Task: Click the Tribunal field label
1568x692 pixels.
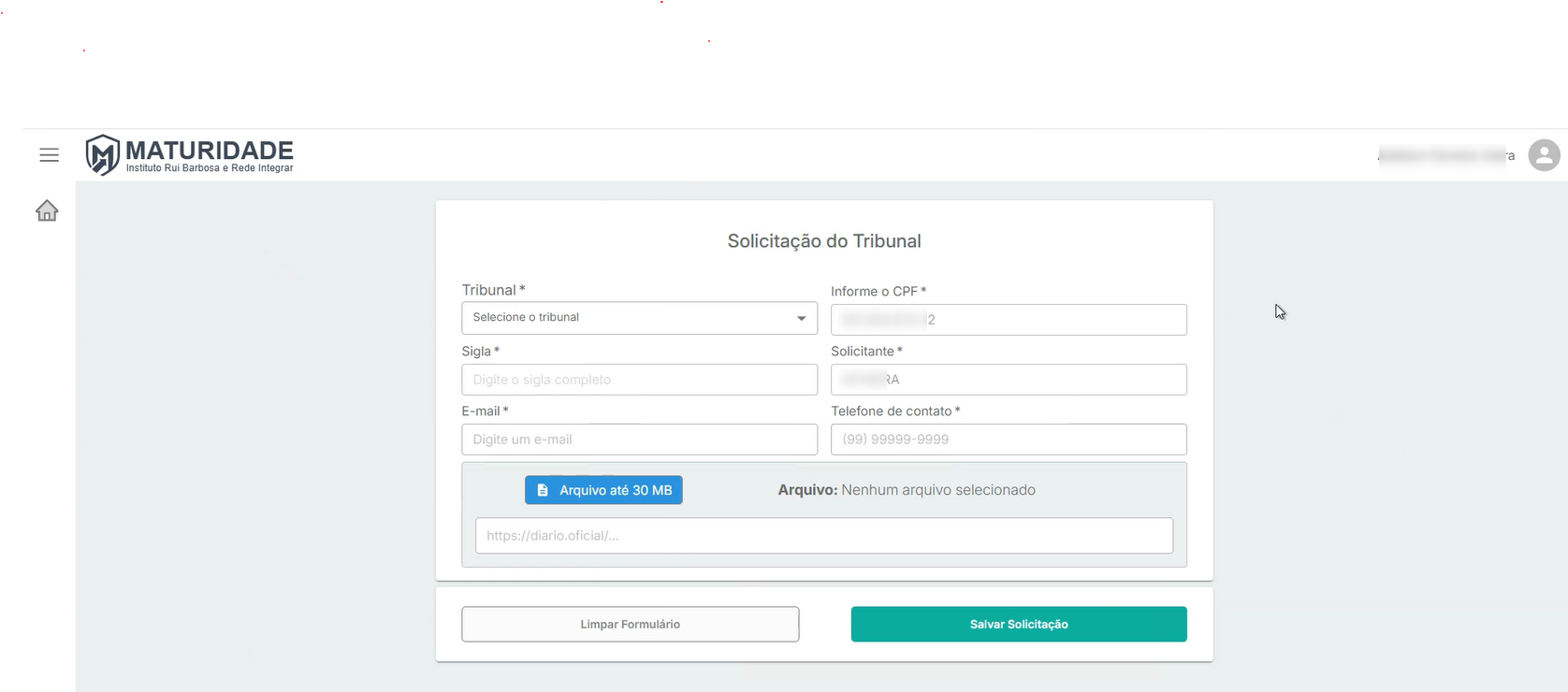Action: [489, 291]
